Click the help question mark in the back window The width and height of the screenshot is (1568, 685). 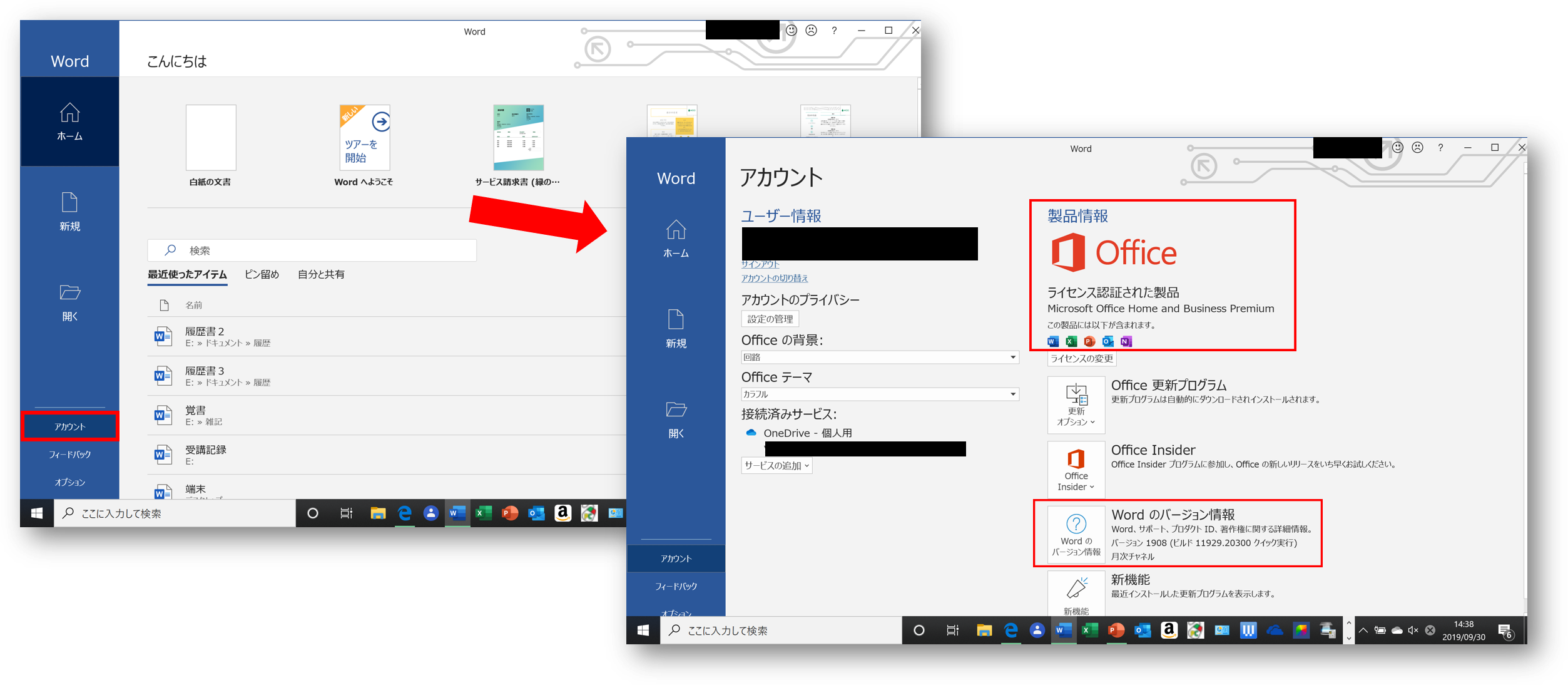[x=834, y=30]
